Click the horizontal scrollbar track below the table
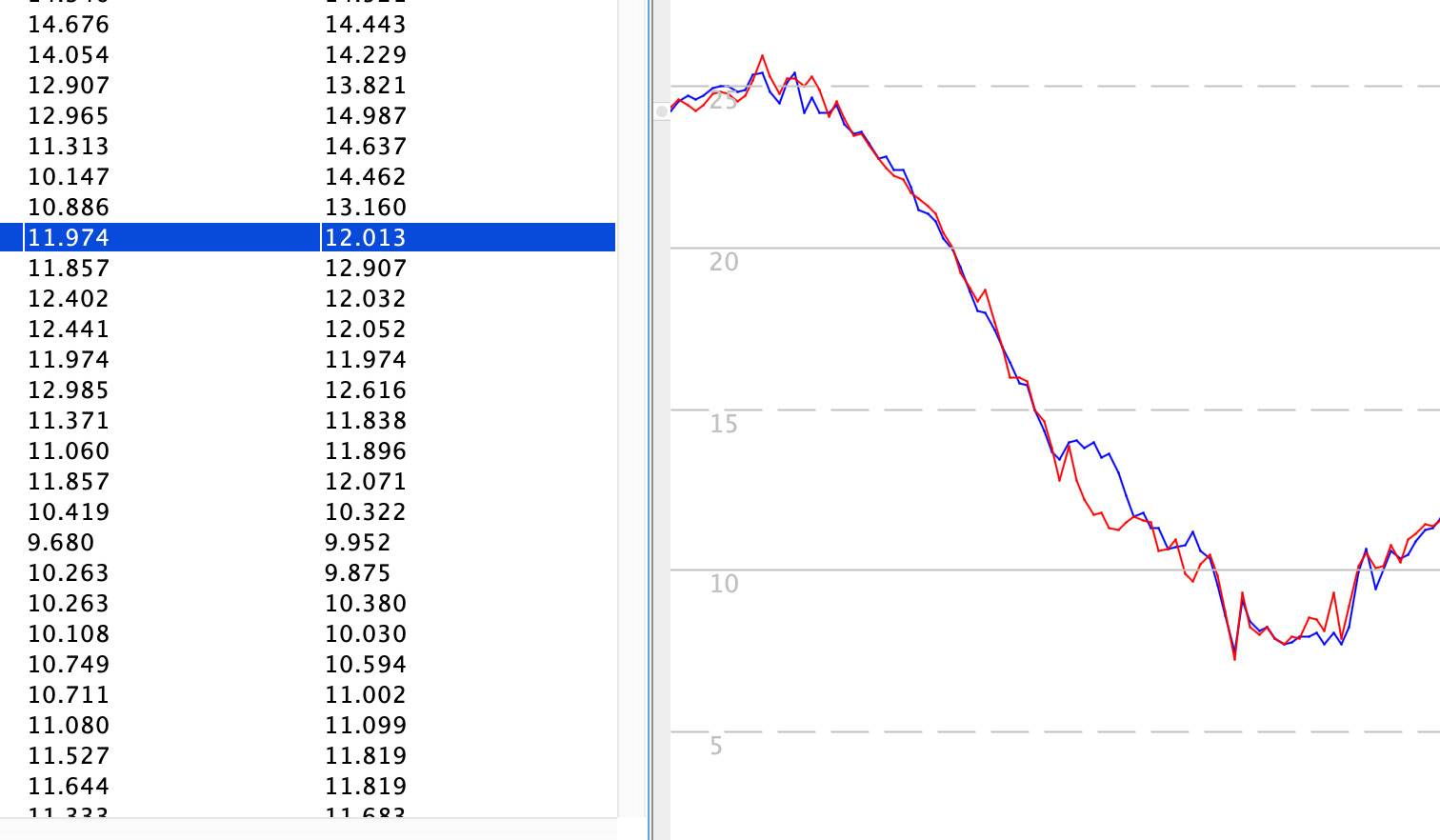The width and height of the screenshot is (1440, 840). click(x=309, y=829)
